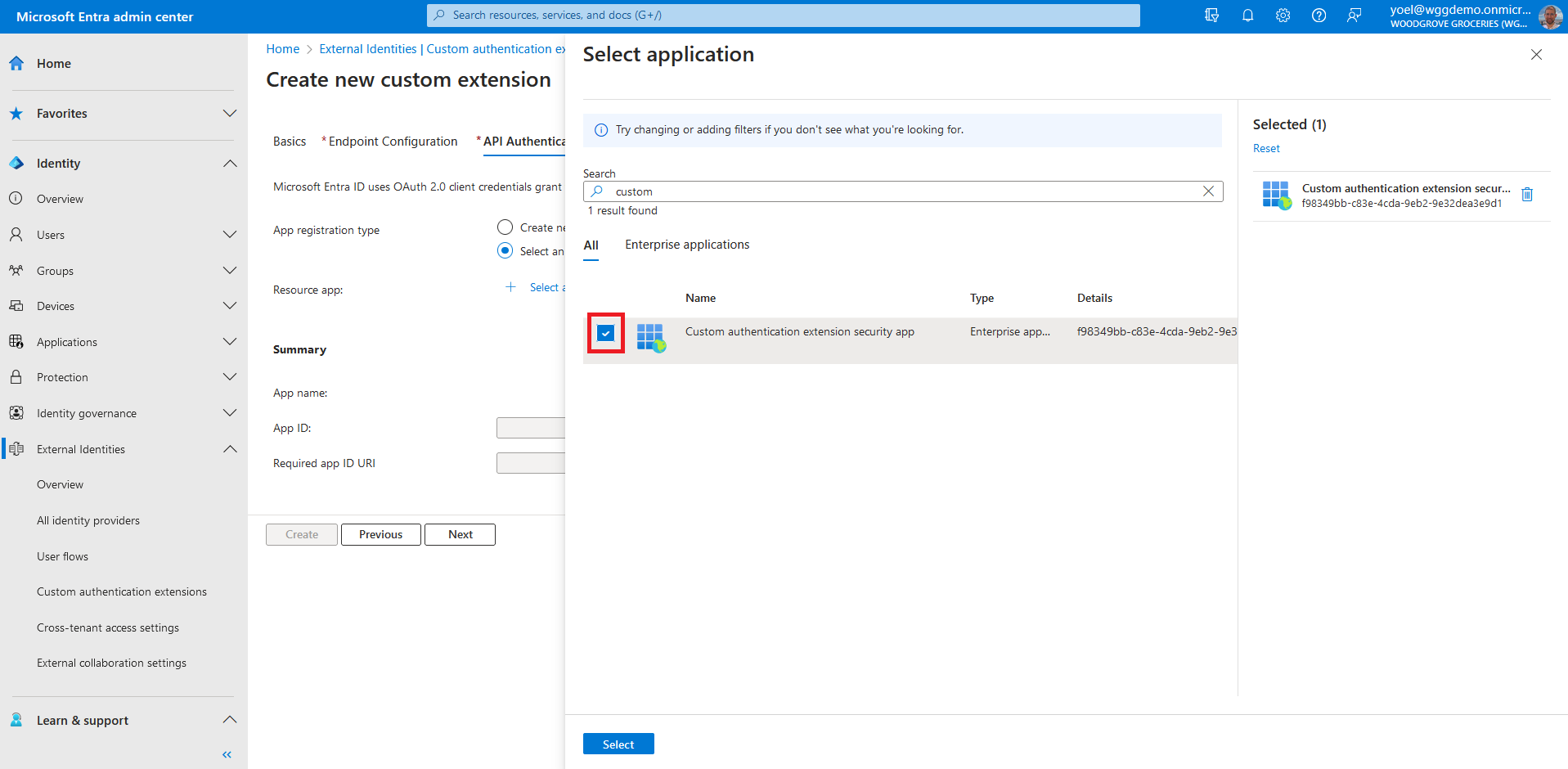The image size is (1568, 769).
Task: Expand the Users menu section
Action: point(230,235)
